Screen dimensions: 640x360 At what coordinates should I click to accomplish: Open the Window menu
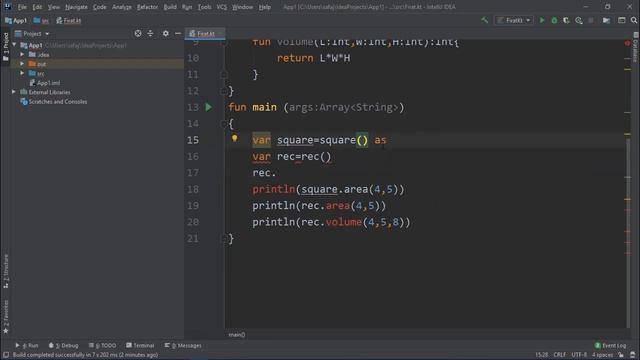point(242,7)
